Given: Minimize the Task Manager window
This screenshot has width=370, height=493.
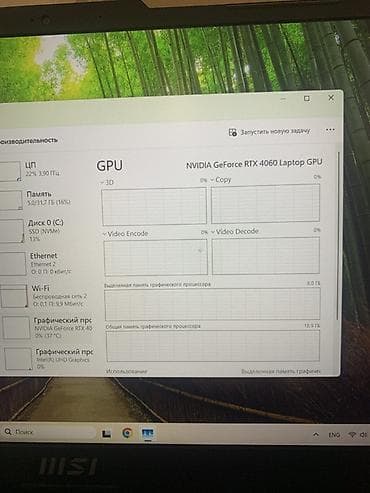Looking at the screenshot, I should 283,99.
